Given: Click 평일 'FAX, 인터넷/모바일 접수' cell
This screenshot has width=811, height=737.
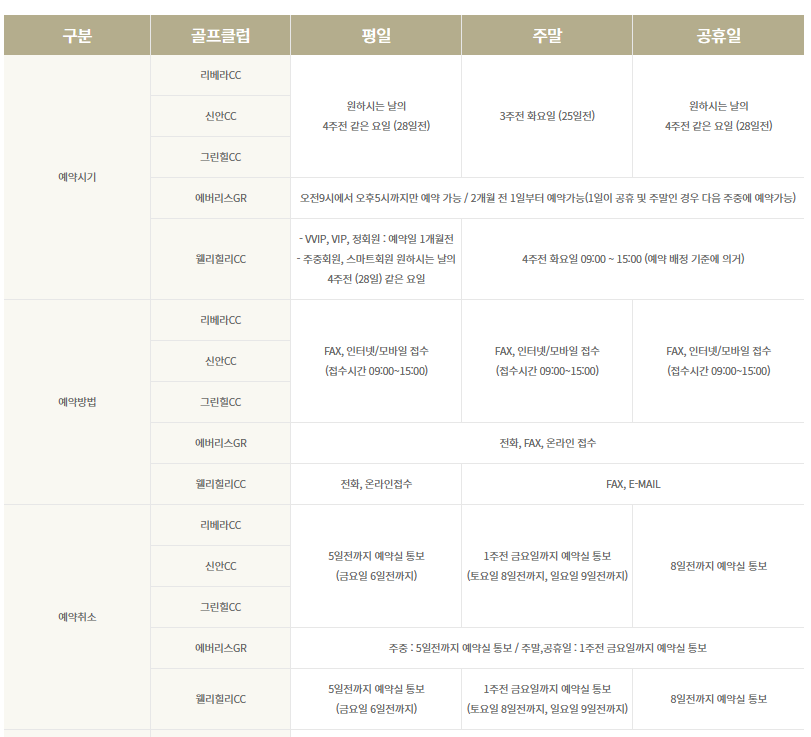Looking at the screenshot, I should coord(376,361).
